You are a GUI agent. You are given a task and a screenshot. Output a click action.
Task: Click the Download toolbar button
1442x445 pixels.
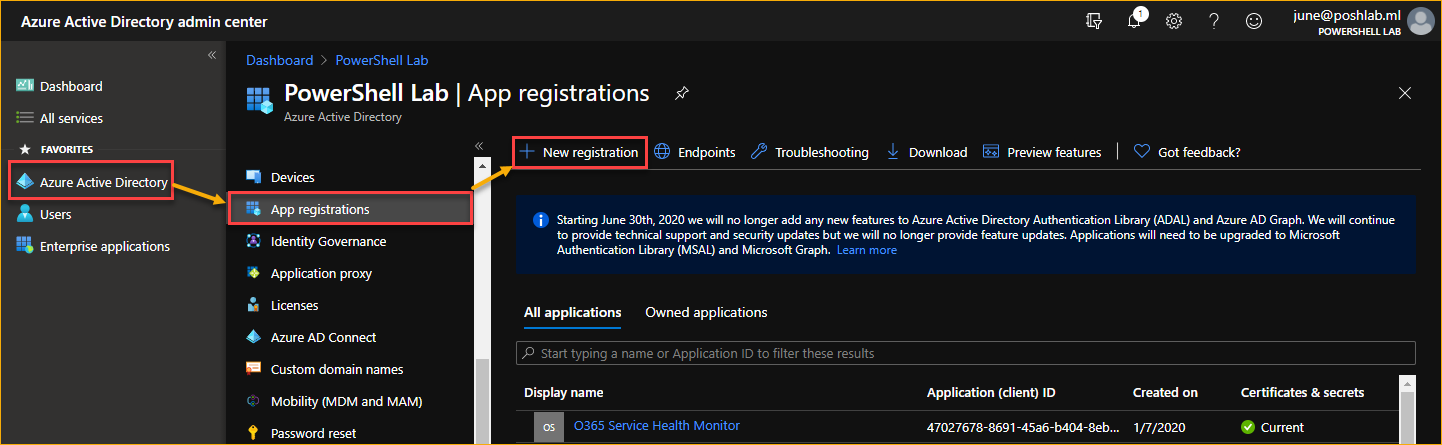pos(927,152)
